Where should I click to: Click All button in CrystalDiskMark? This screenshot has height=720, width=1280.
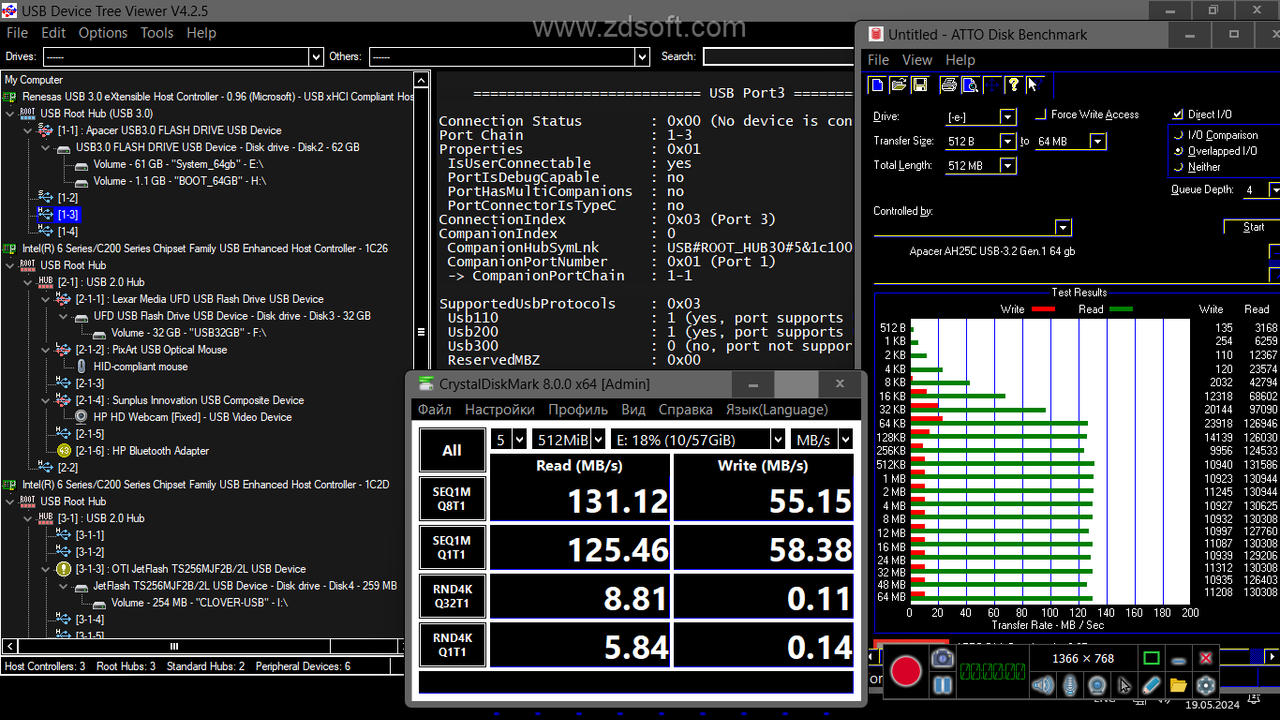tap(452, 450)
